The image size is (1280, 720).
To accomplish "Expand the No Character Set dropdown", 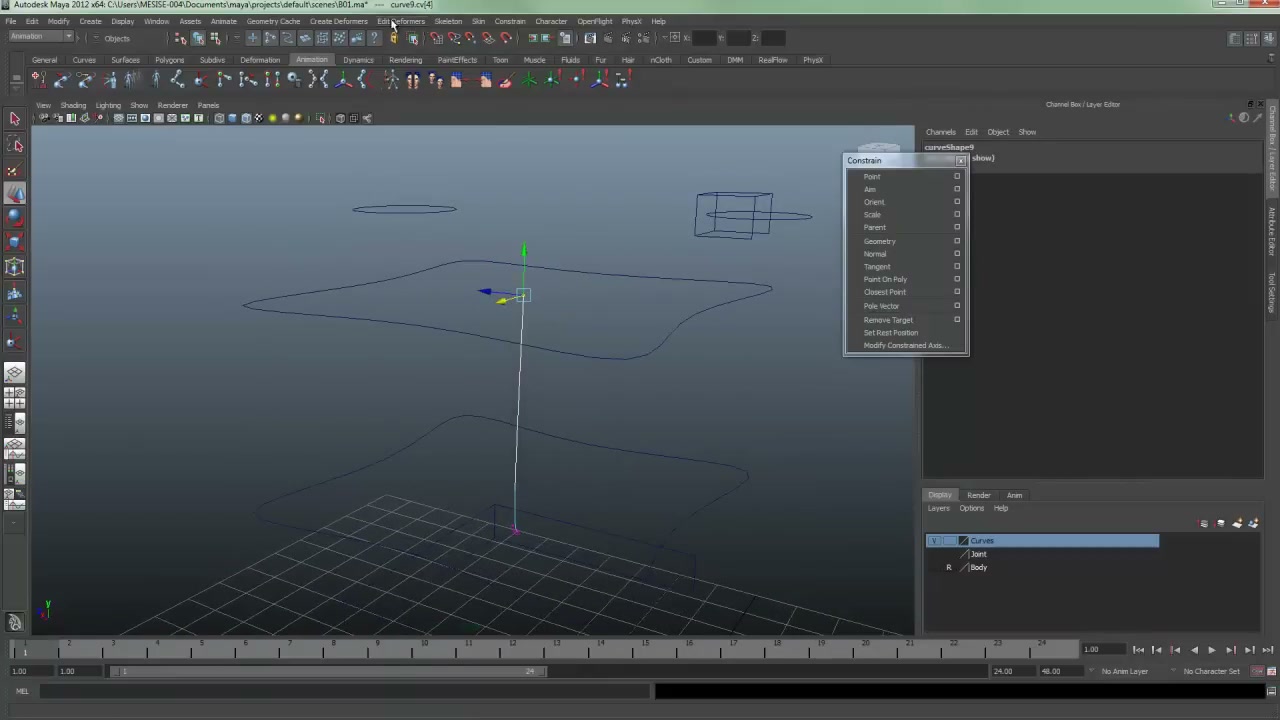I will [x=1211, y=671].
